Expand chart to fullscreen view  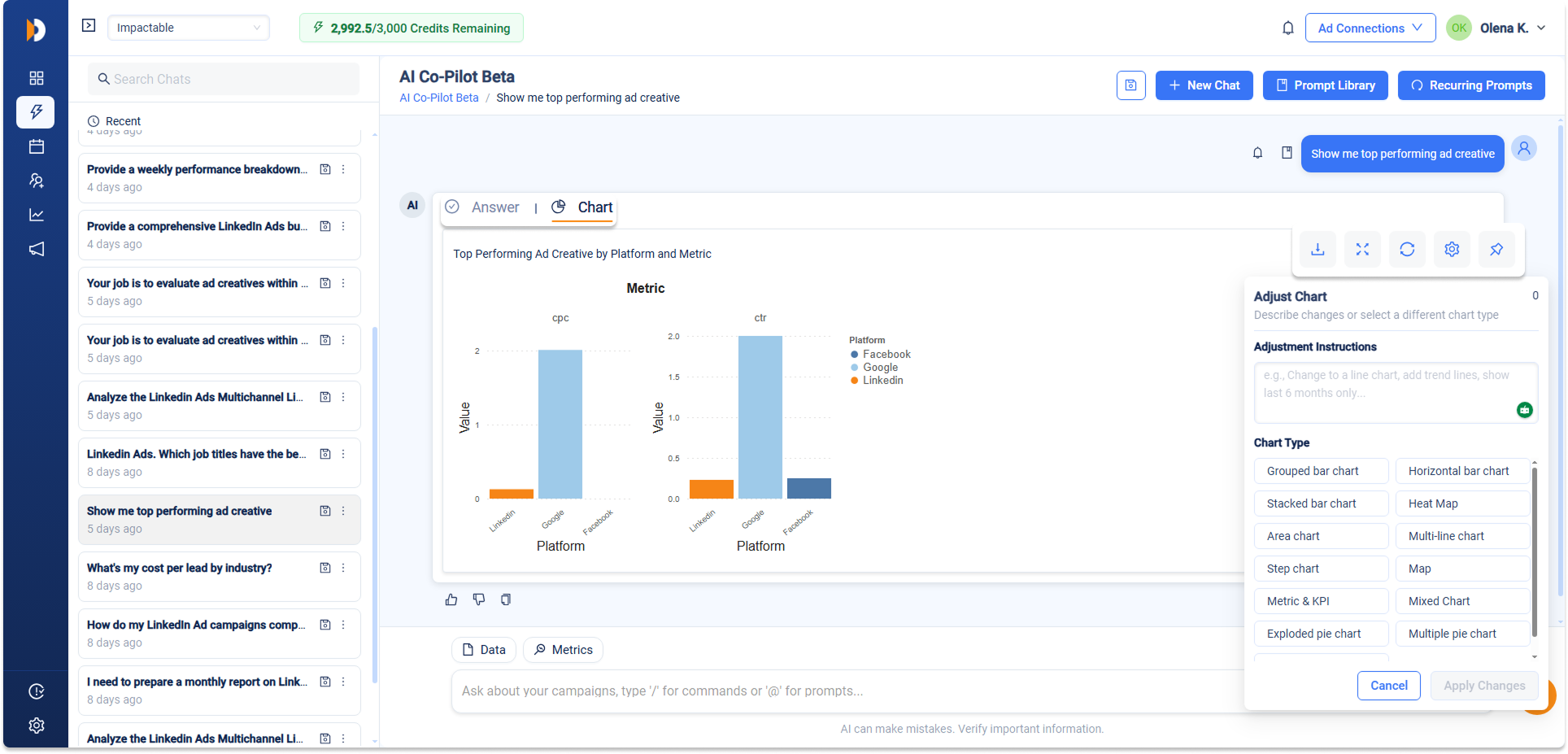point(1362,250)
